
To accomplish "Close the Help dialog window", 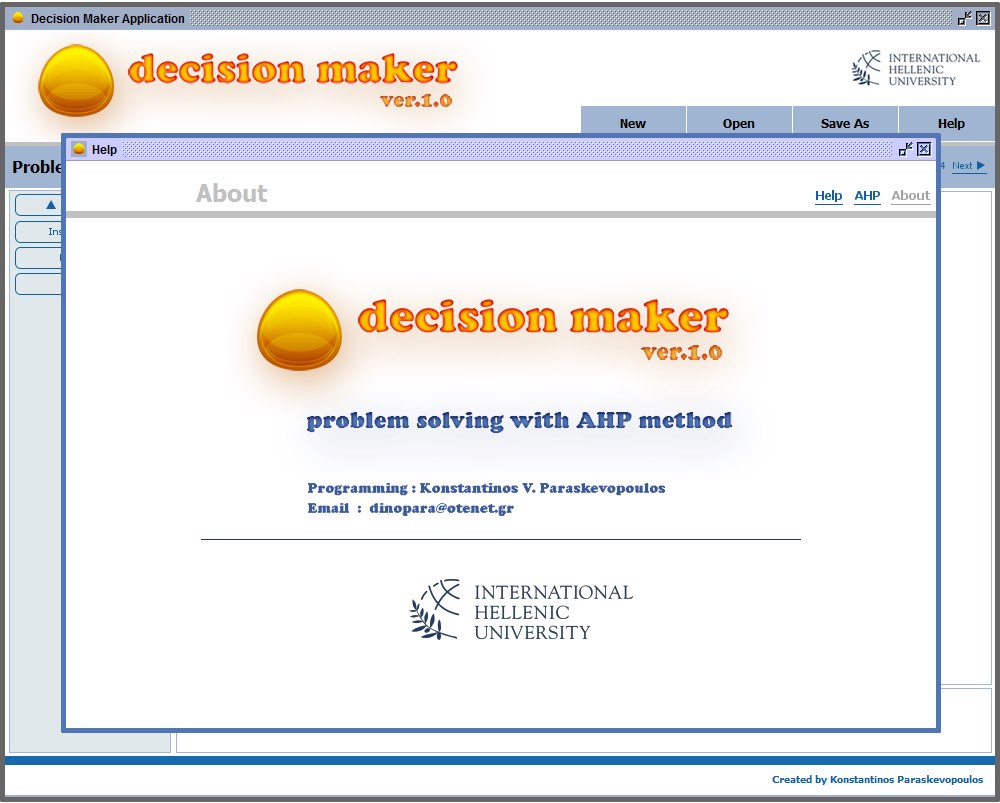I will [924, 149].
